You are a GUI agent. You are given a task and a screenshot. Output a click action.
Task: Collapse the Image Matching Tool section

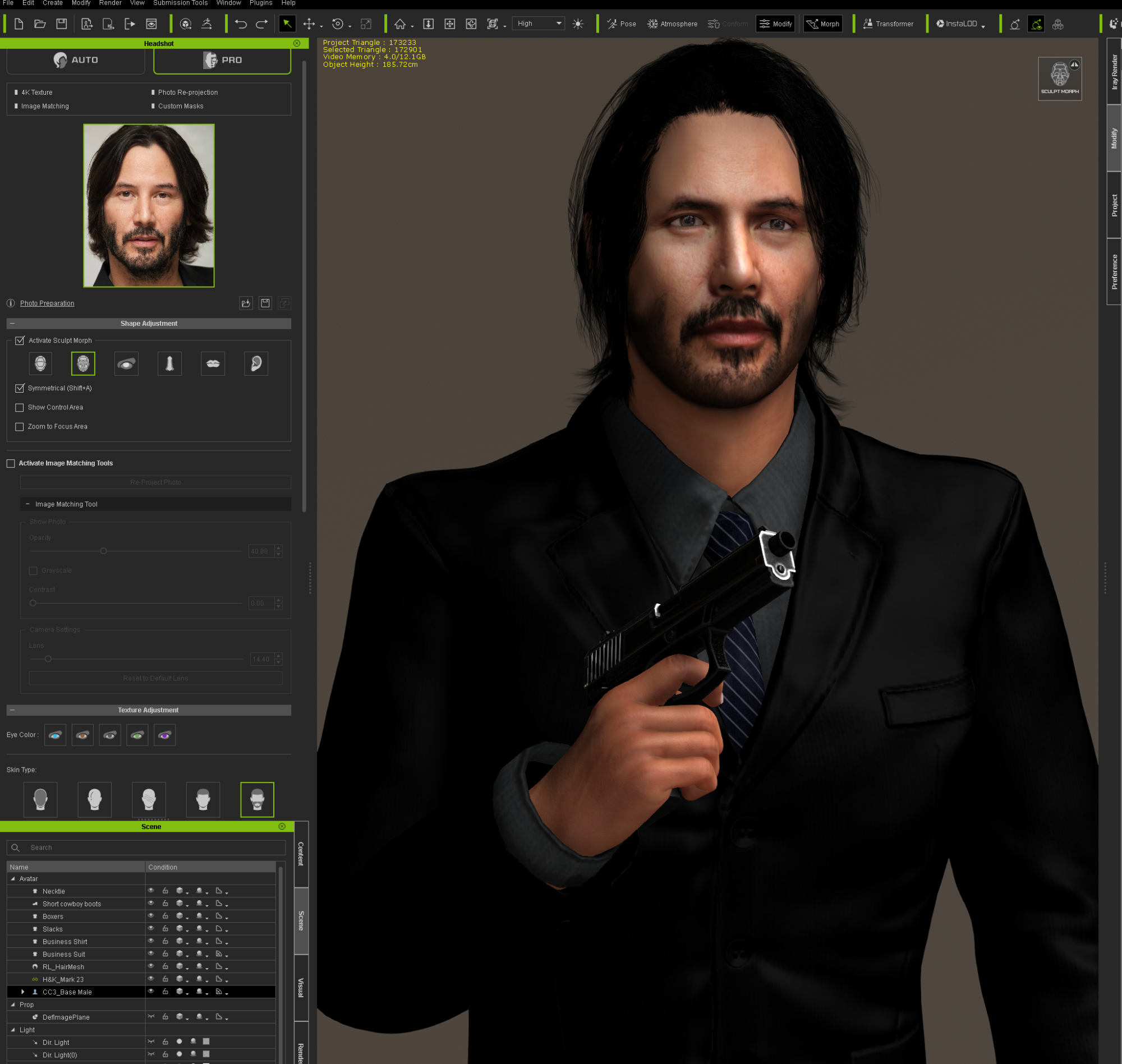click(27, 504)
